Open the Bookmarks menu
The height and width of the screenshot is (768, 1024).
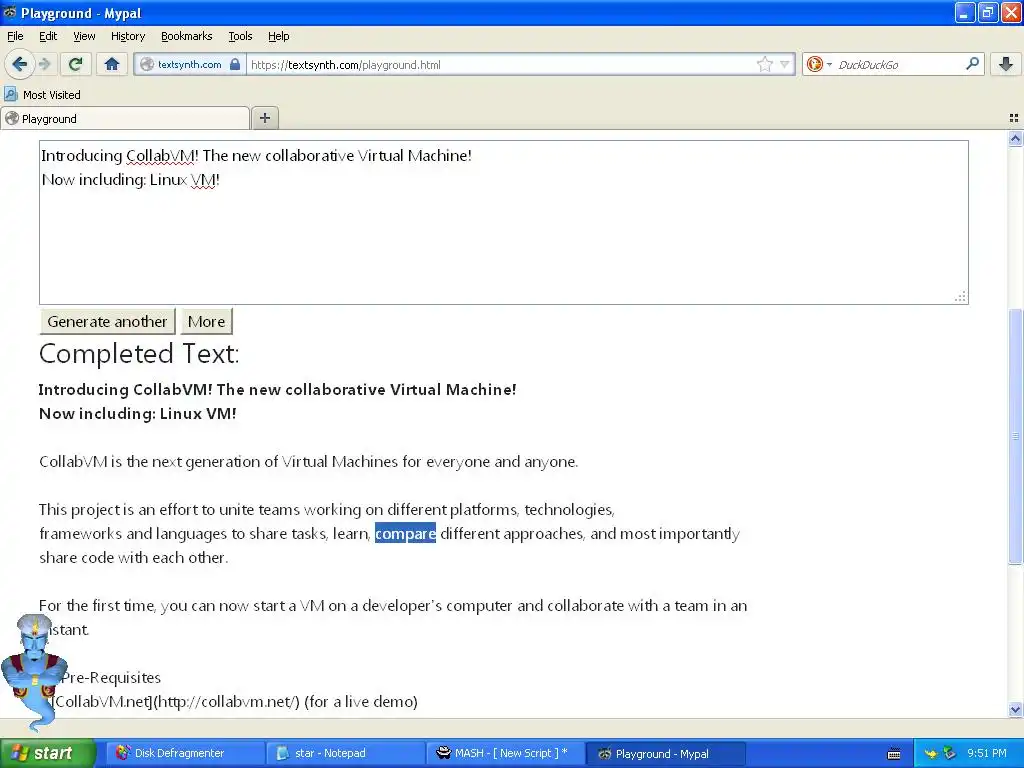[x=187, y=36]
